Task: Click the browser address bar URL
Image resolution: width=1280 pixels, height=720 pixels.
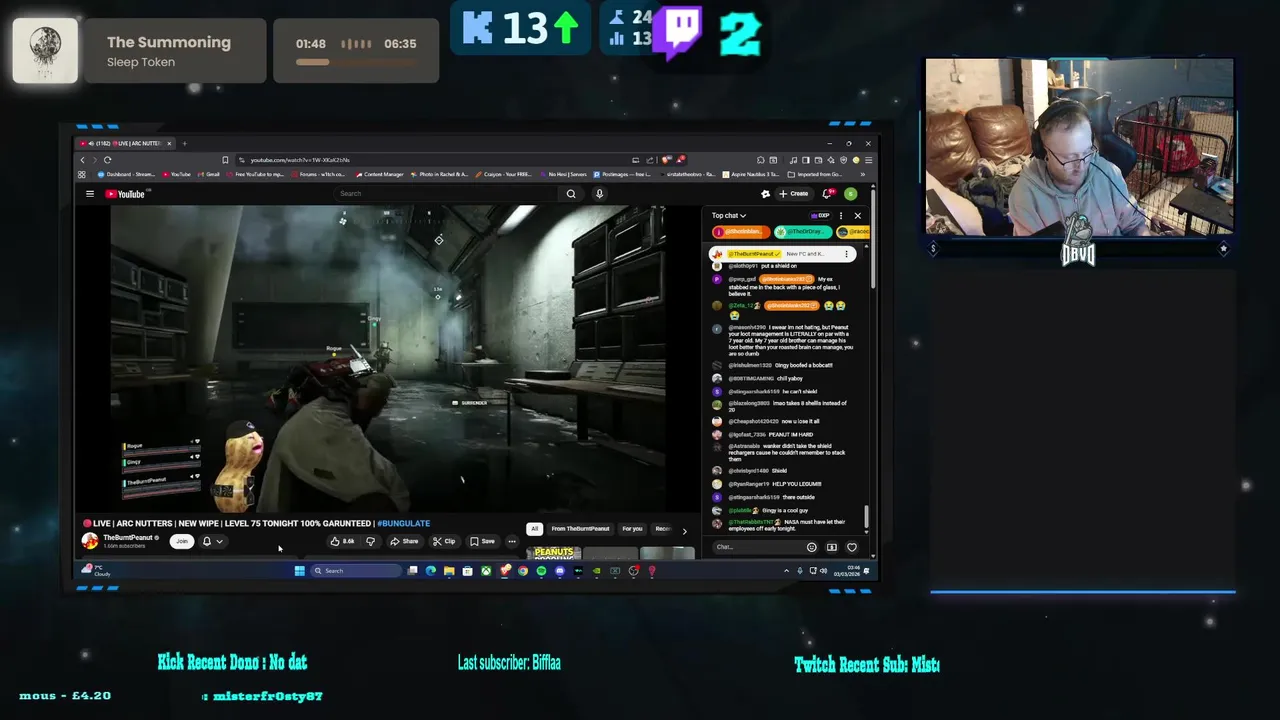Action: point(300,160)
